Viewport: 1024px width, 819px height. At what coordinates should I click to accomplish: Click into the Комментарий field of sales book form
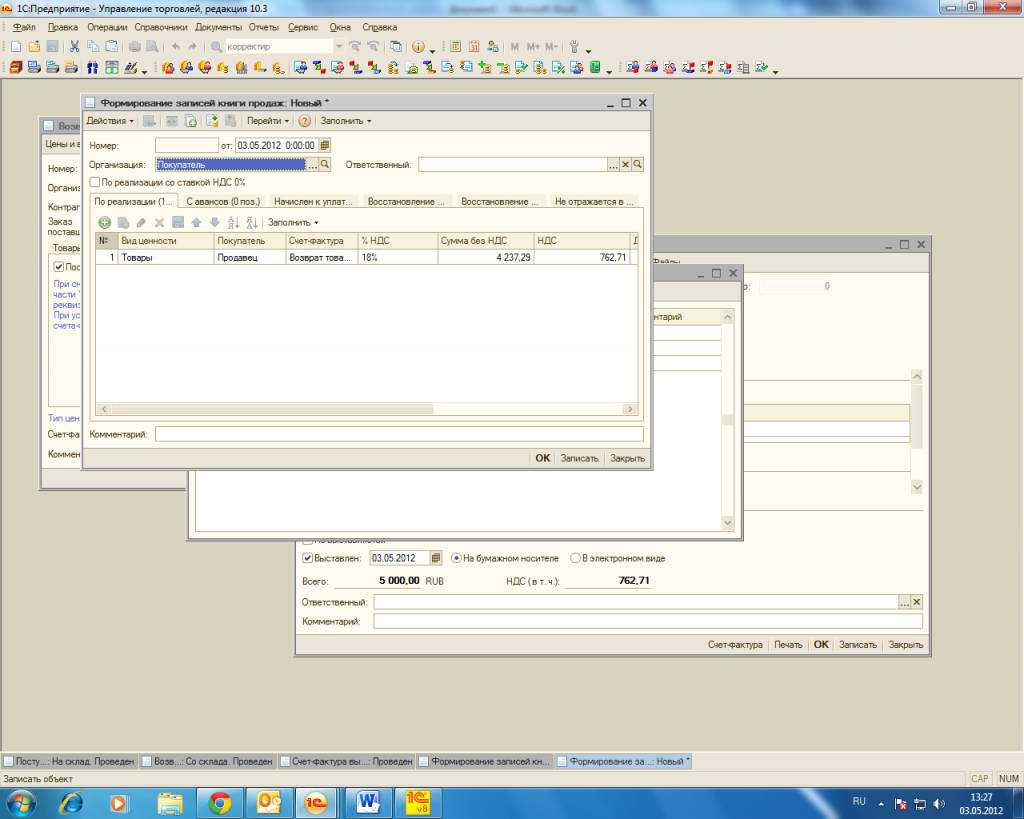(398, 434)
